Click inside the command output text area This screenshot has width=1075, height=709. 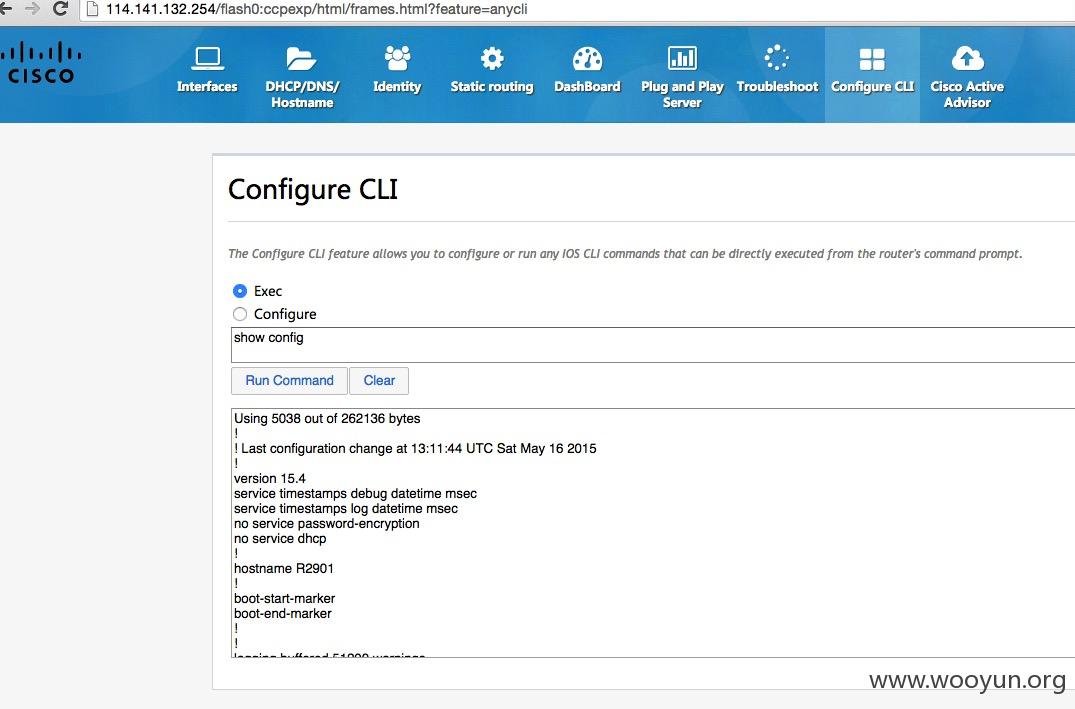point(653,533)
